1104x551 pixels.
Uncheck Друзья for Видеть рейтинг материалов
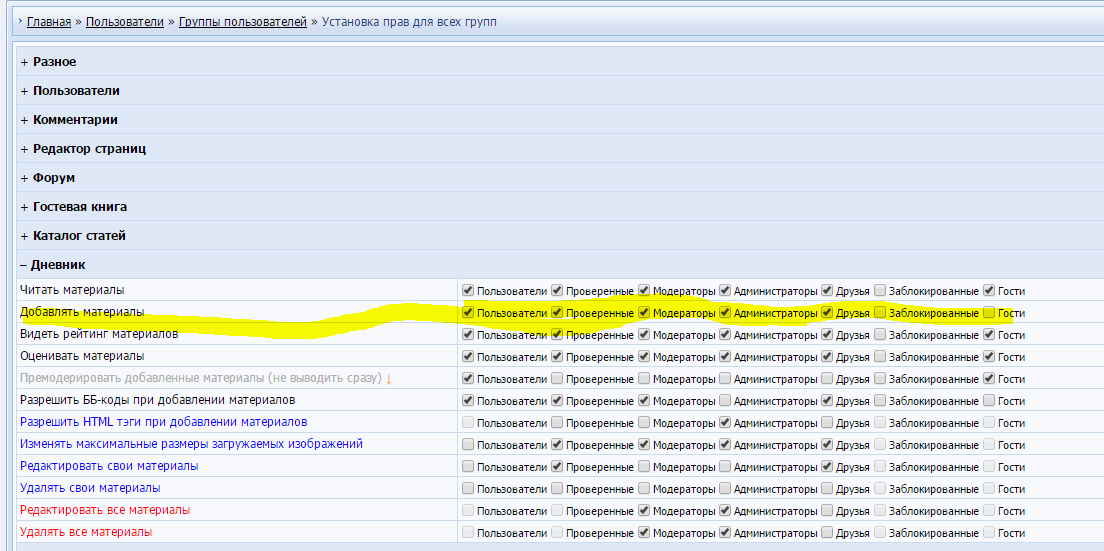click(827, 335)
